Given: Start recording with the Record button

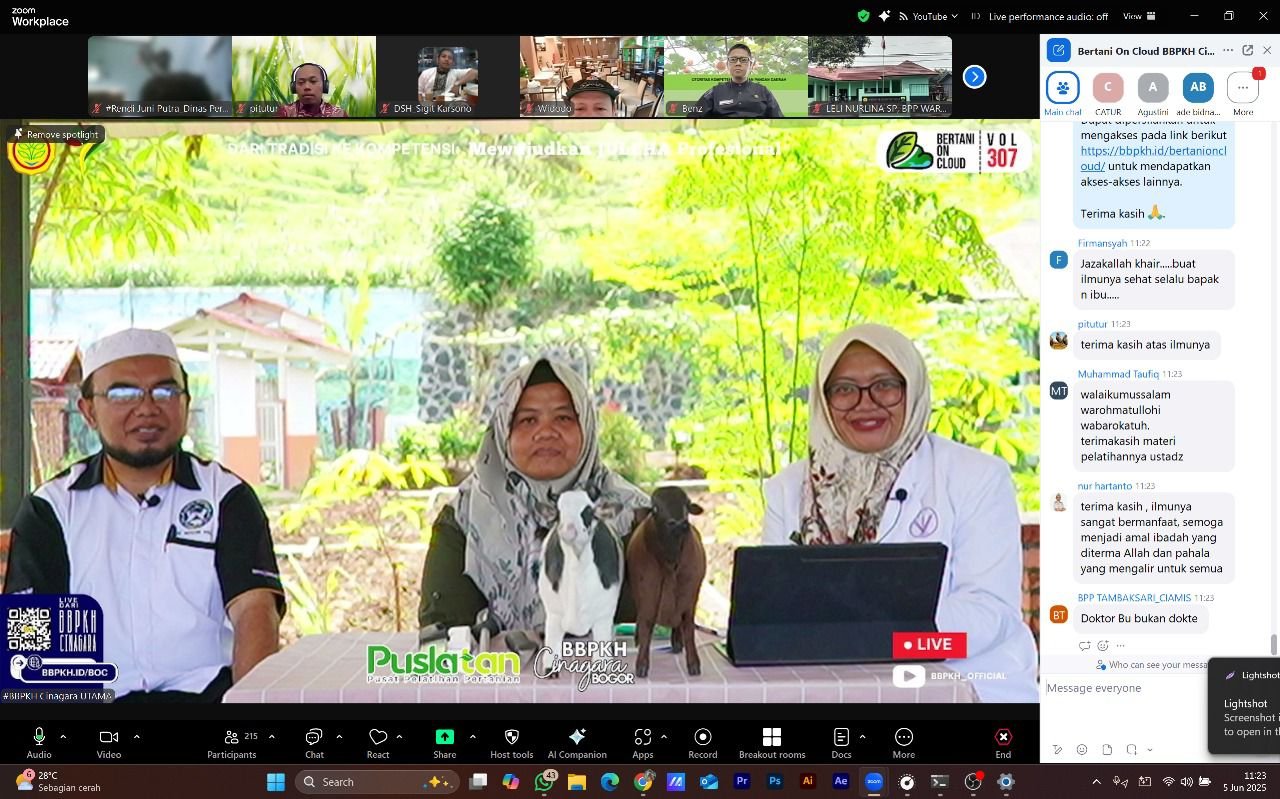Looking at the screenshot, I should [702, 738].
